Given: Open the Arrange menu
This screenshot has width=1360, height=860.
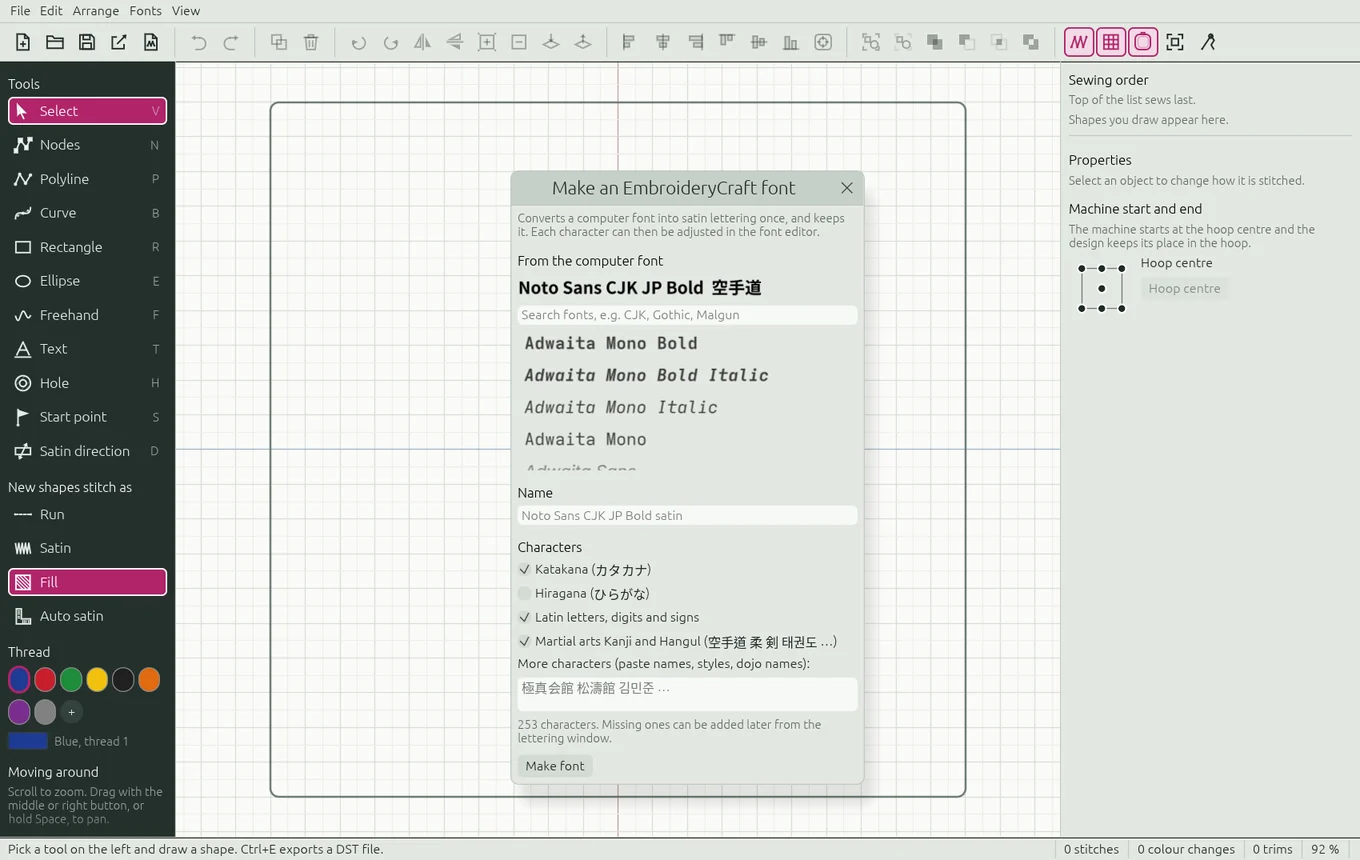Looking at the screenshot, I should click(x=96, y=11).
